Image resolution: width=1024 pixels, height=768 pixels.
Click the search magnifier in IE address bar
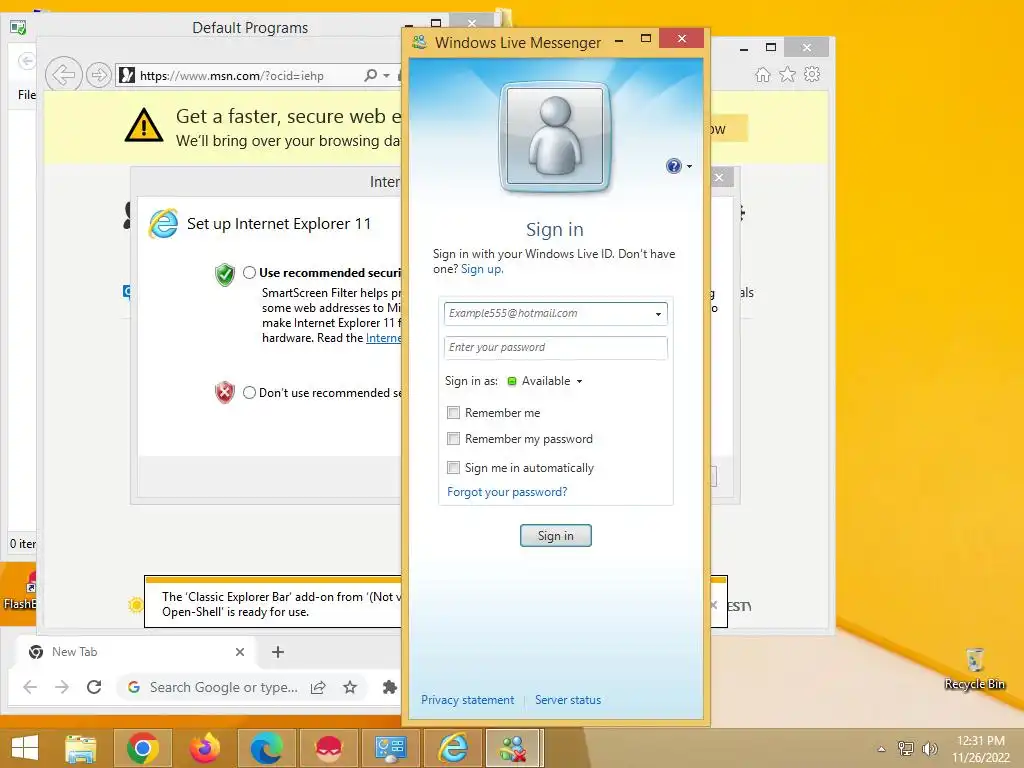(370, 75)
